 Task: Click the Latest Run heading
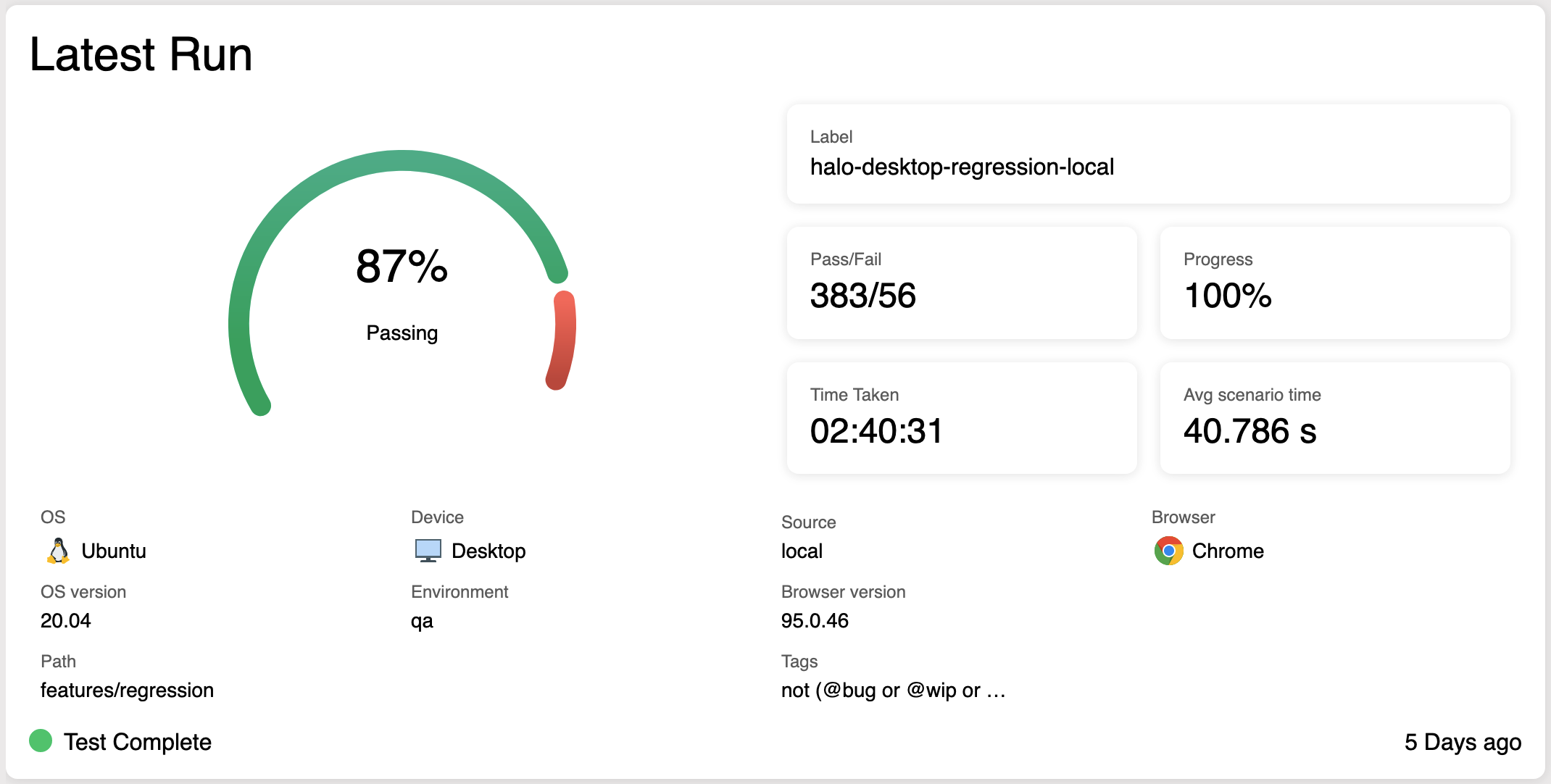(x=141, y=54)
